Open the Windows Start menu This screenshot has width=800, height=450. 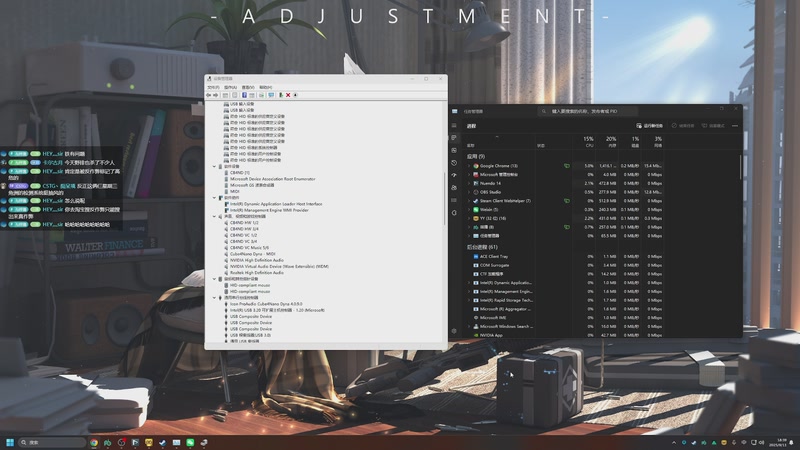pos(10,442)
